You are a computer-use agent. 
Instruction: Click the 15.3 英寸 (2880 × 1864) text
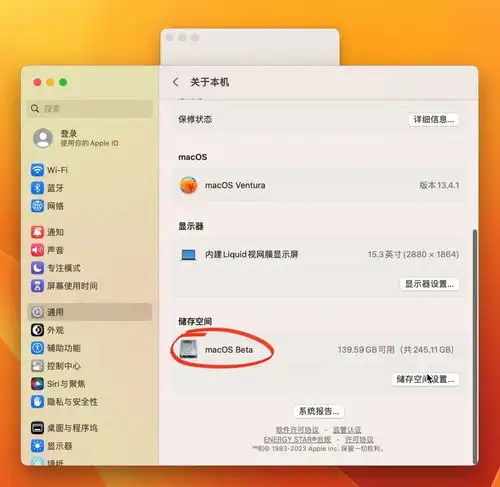[413, 255]
